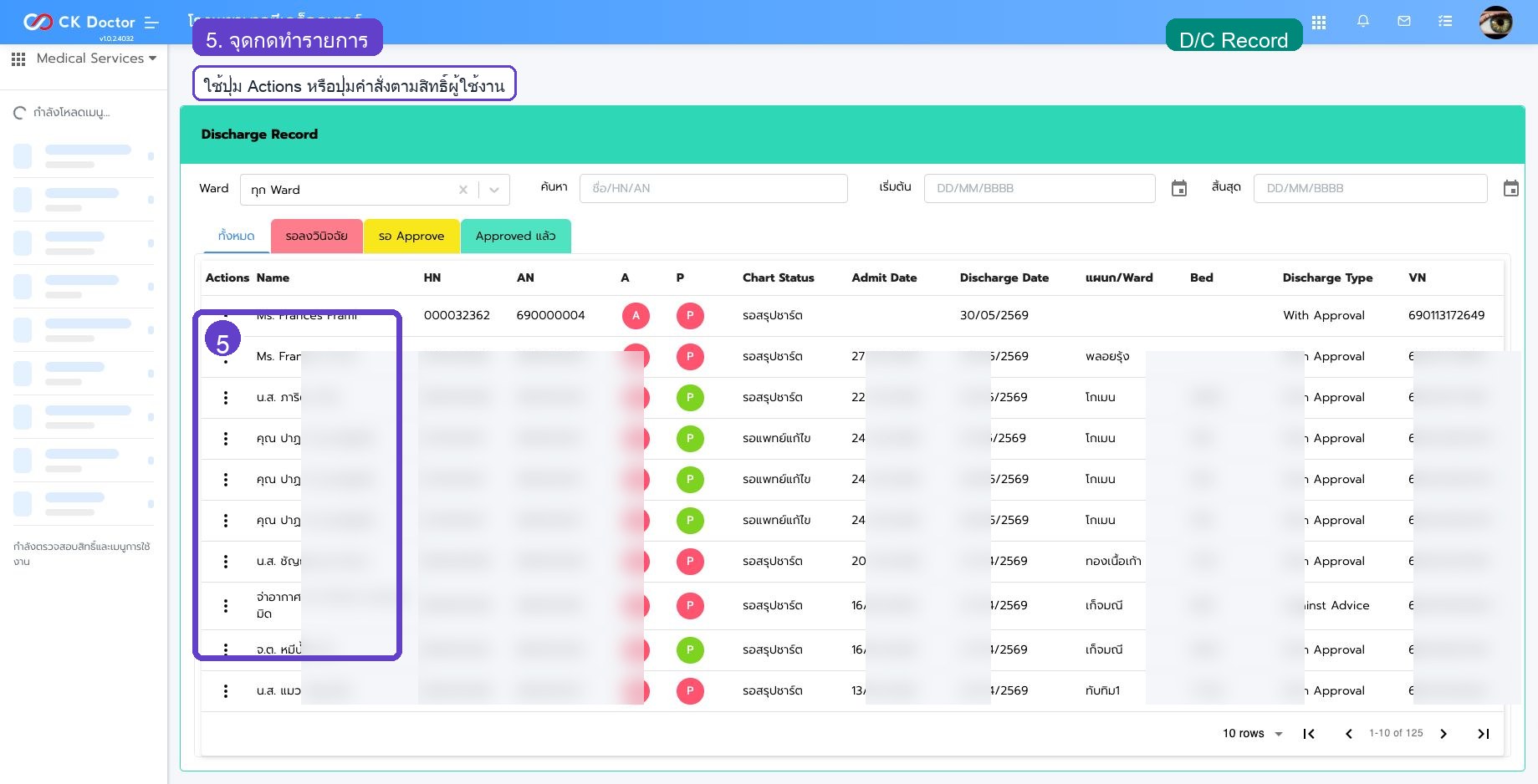Viewport: 1538px width, 784px height.
Task: Go to the next page of results
Action: point(1443,734)
